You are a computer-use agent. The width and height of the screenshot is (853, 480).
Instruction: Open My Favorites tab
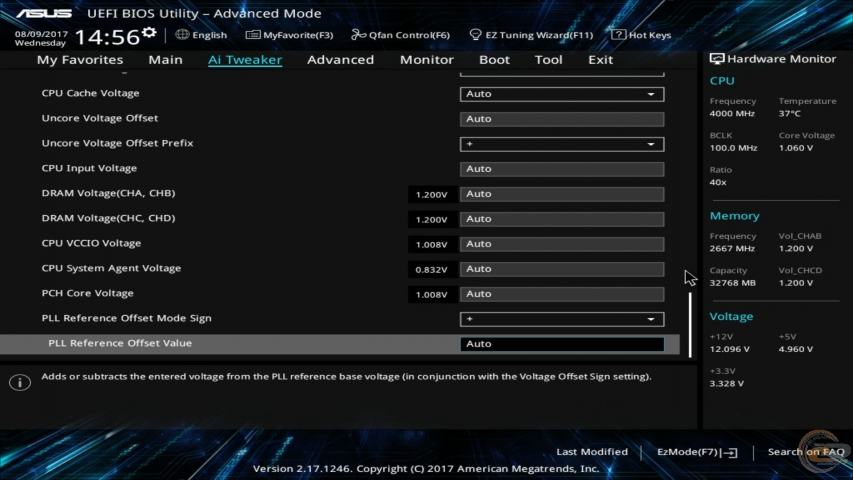80,59
